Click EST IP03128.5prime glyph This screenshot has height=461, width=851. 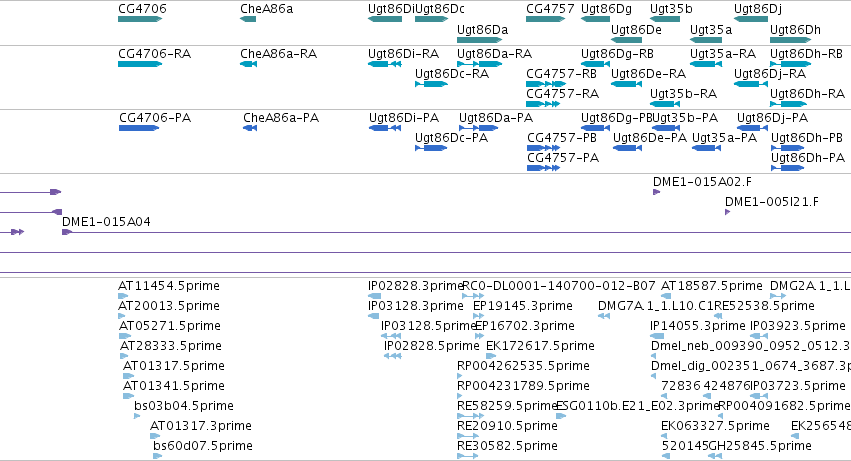point(391,337)
